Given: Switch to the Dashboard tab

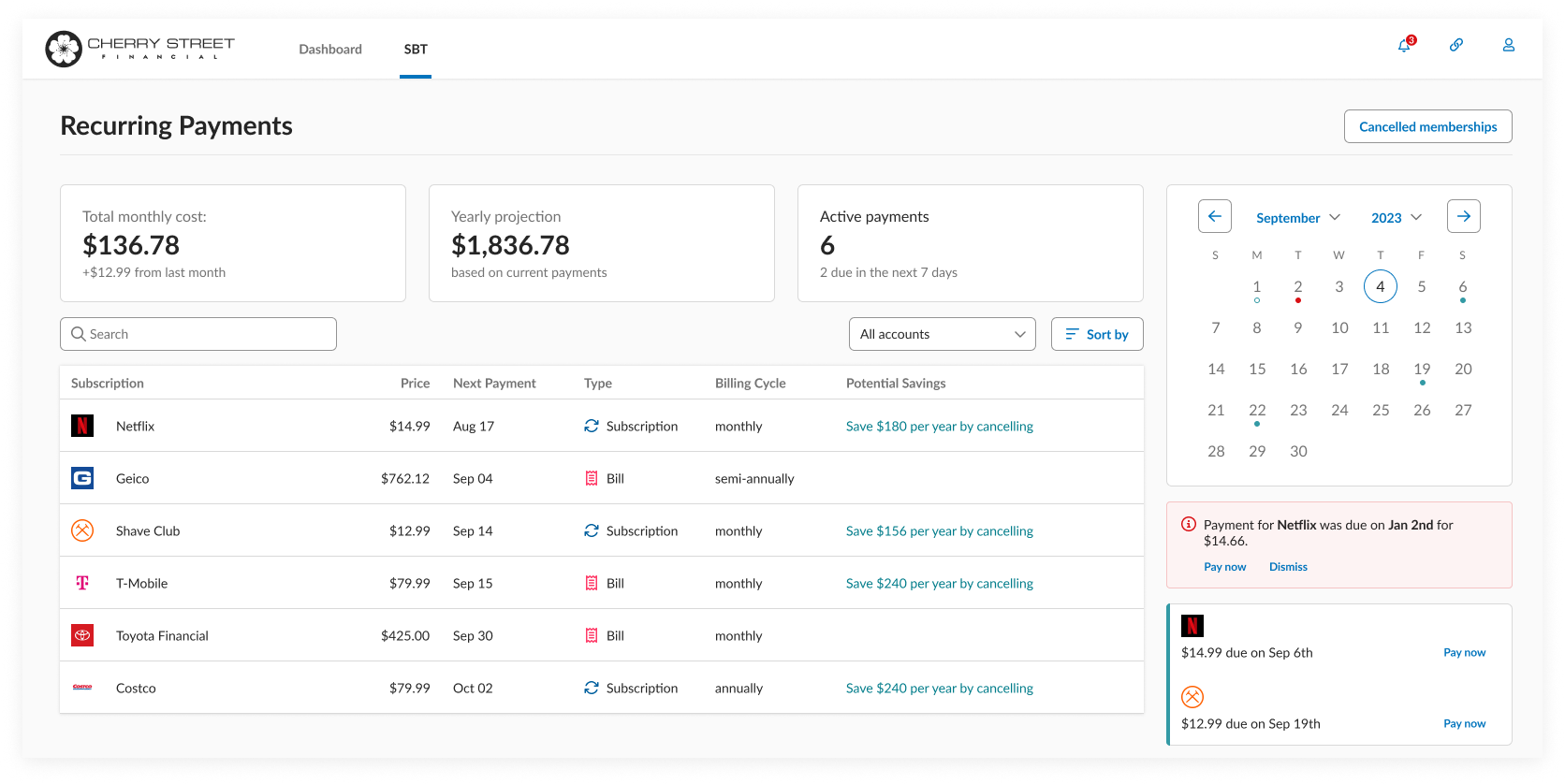Looking at the screenshot, I should point(330,50).
